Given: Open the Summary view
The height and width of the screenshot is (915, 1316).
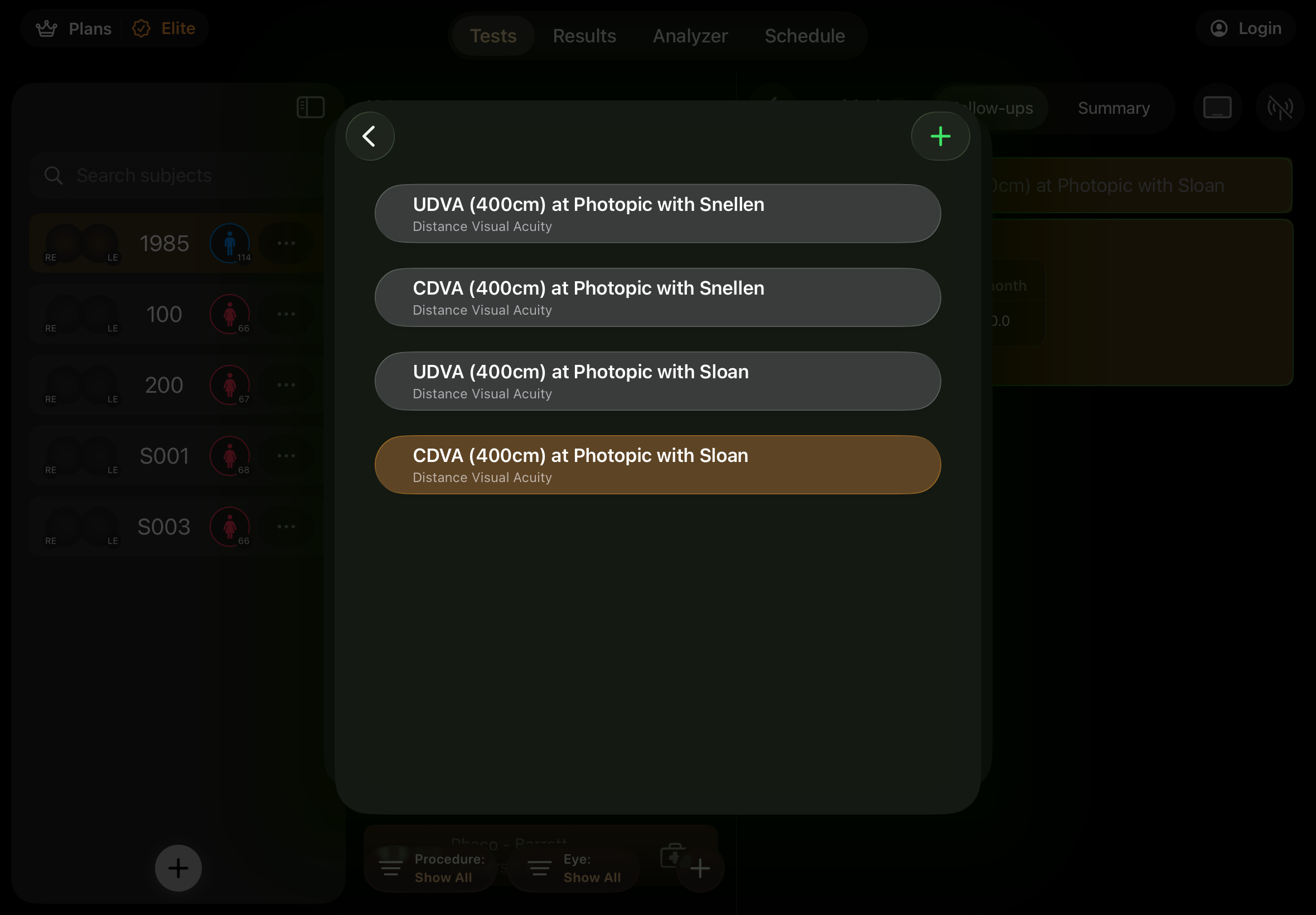Looking at the screenshot, I should point(1114,108).
